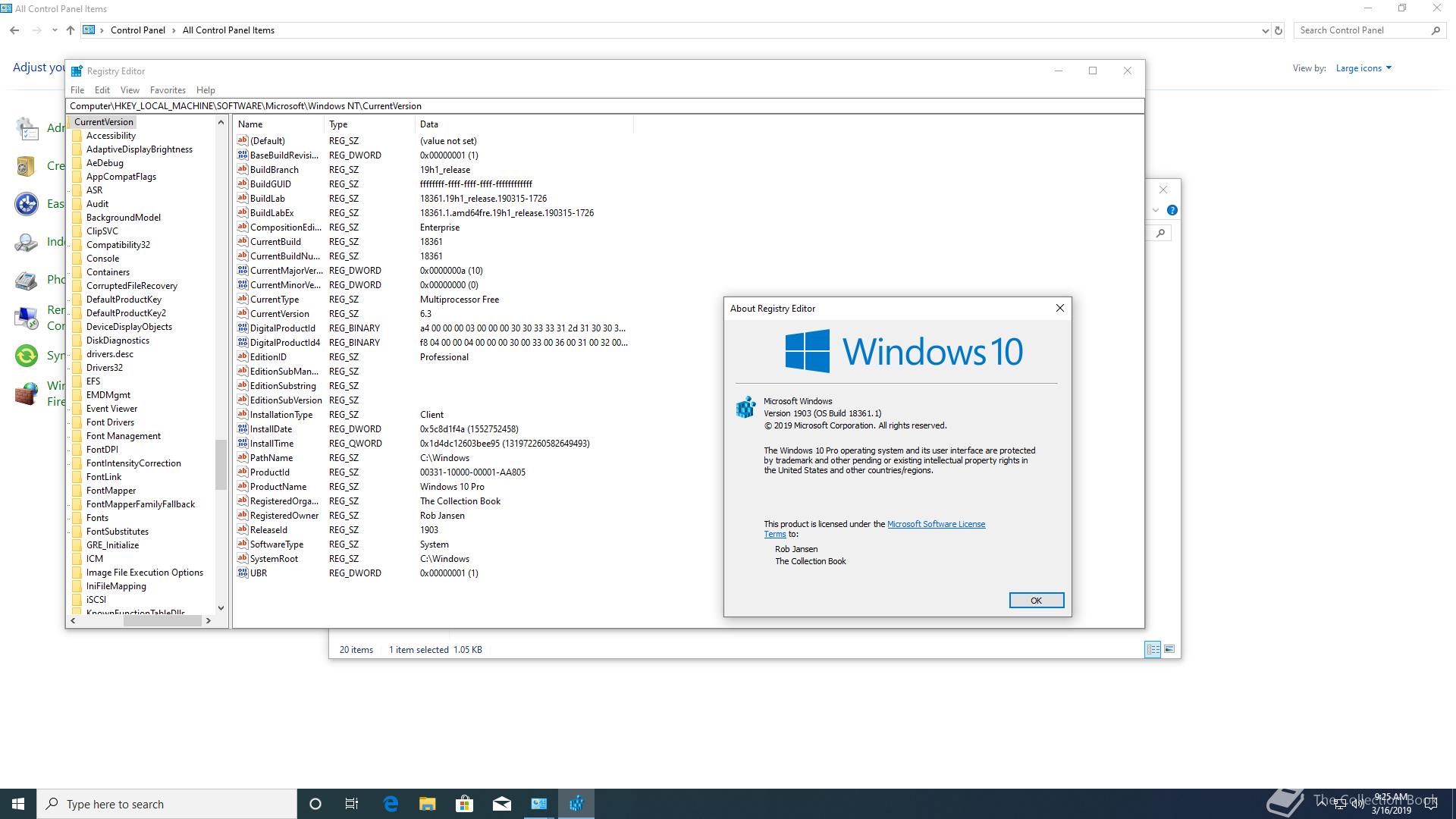The image size is (1456, 819).
Task: Switch to Registry Editor taskbar icon
Action: point(576,804)
